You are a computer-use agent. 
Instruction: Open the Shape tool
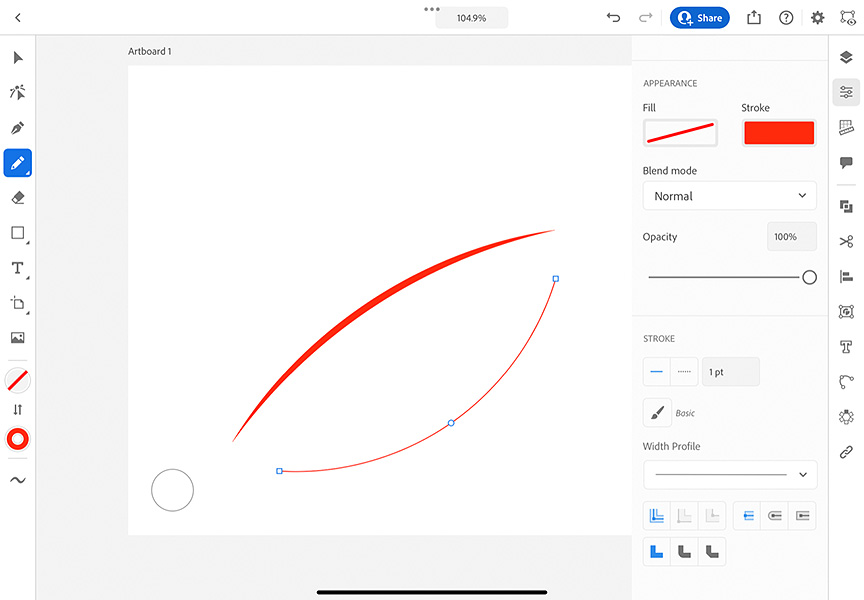[x=17, y=233]
